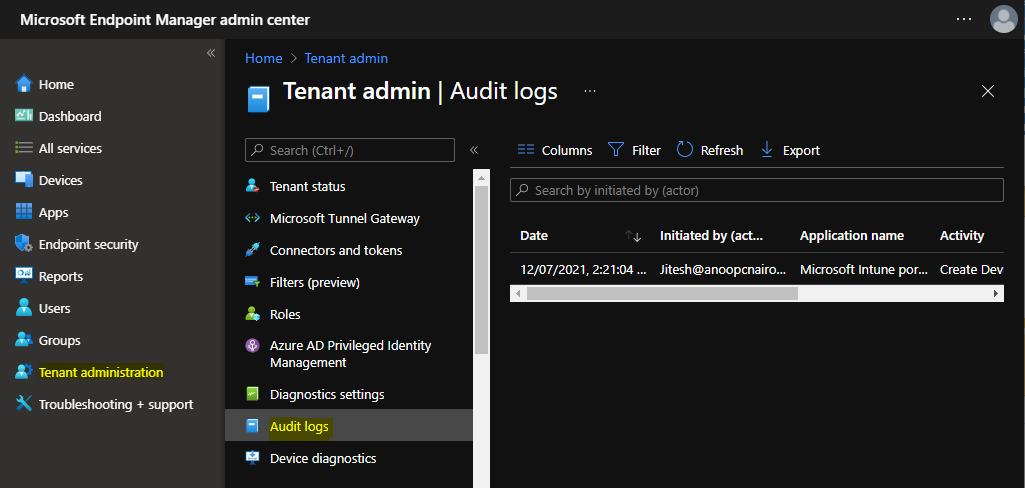
Task: Click up arrow of menu vertical scrollbar
Action: click(x=481, y=177)
